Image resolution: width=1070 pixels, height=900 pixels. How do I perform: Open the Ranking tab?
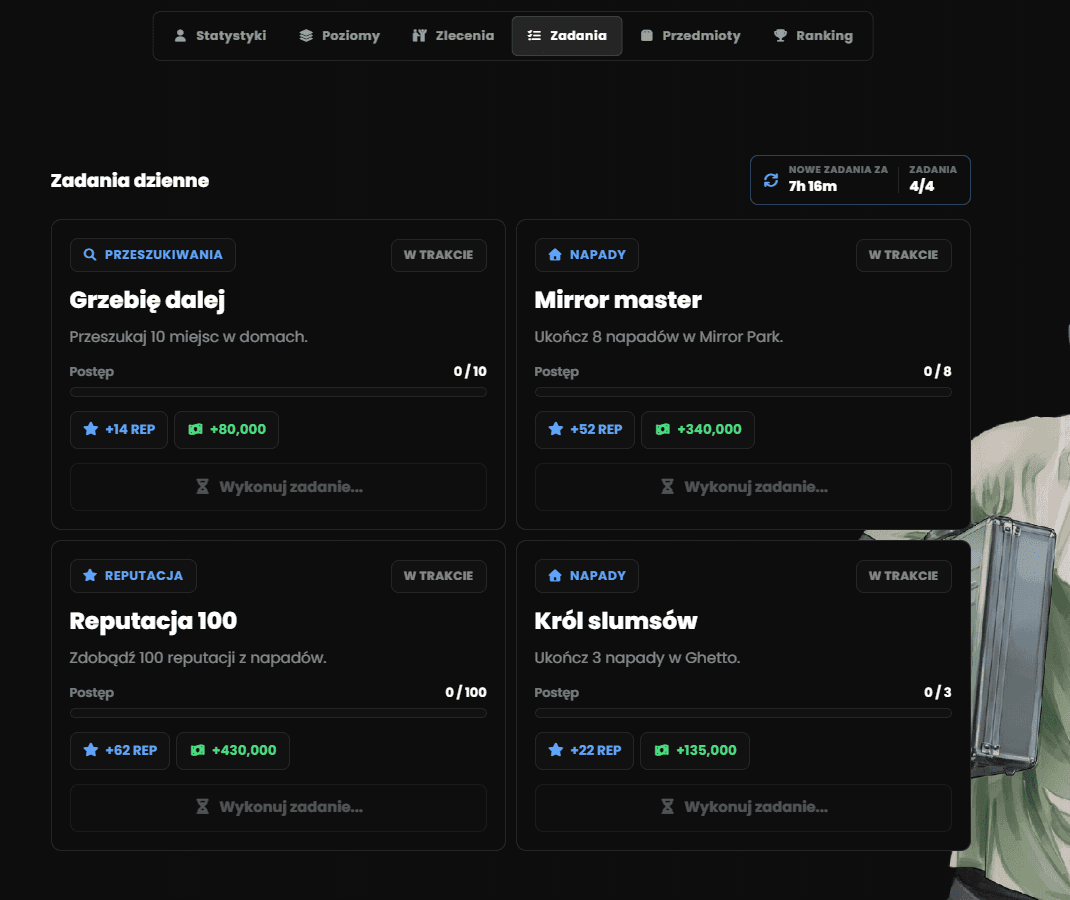coord(813,35)
